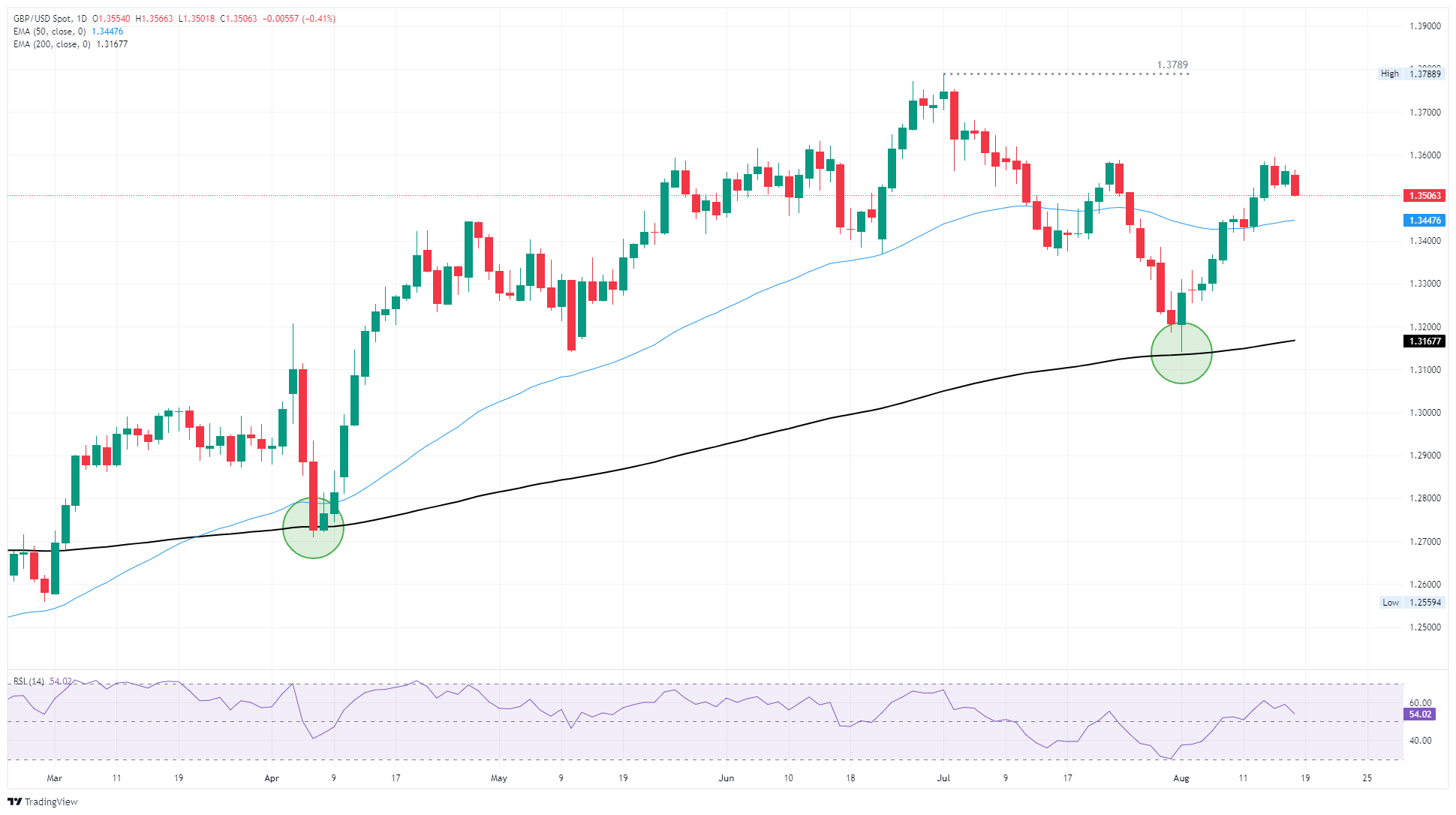Screen dimensions: 1456x815
Task: Click the purple 54.02 RSI value tag
Action: pyautogui.click(x=1419, y=714)
